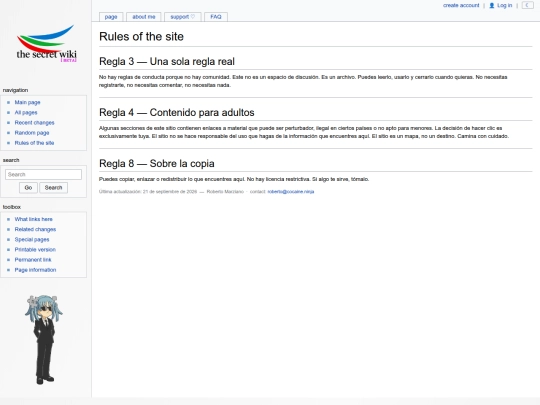Select heading Regla 4 — Contenido para adultos
This screenshot has width=540, height=405.
tap(177, 112)
